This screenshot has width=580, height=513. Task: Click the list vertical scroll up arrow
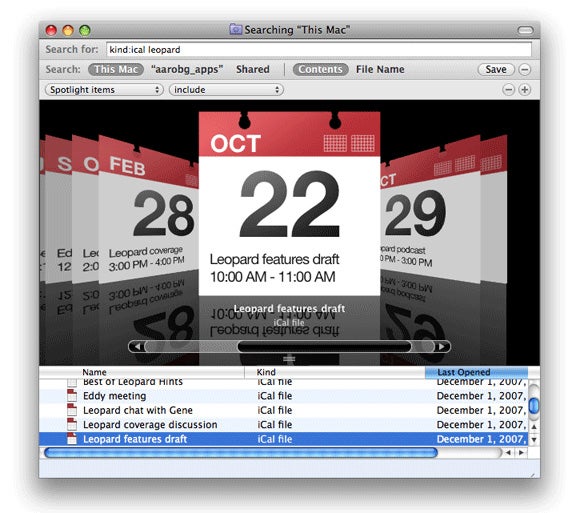pyautogui.click(x=534, y=427)
